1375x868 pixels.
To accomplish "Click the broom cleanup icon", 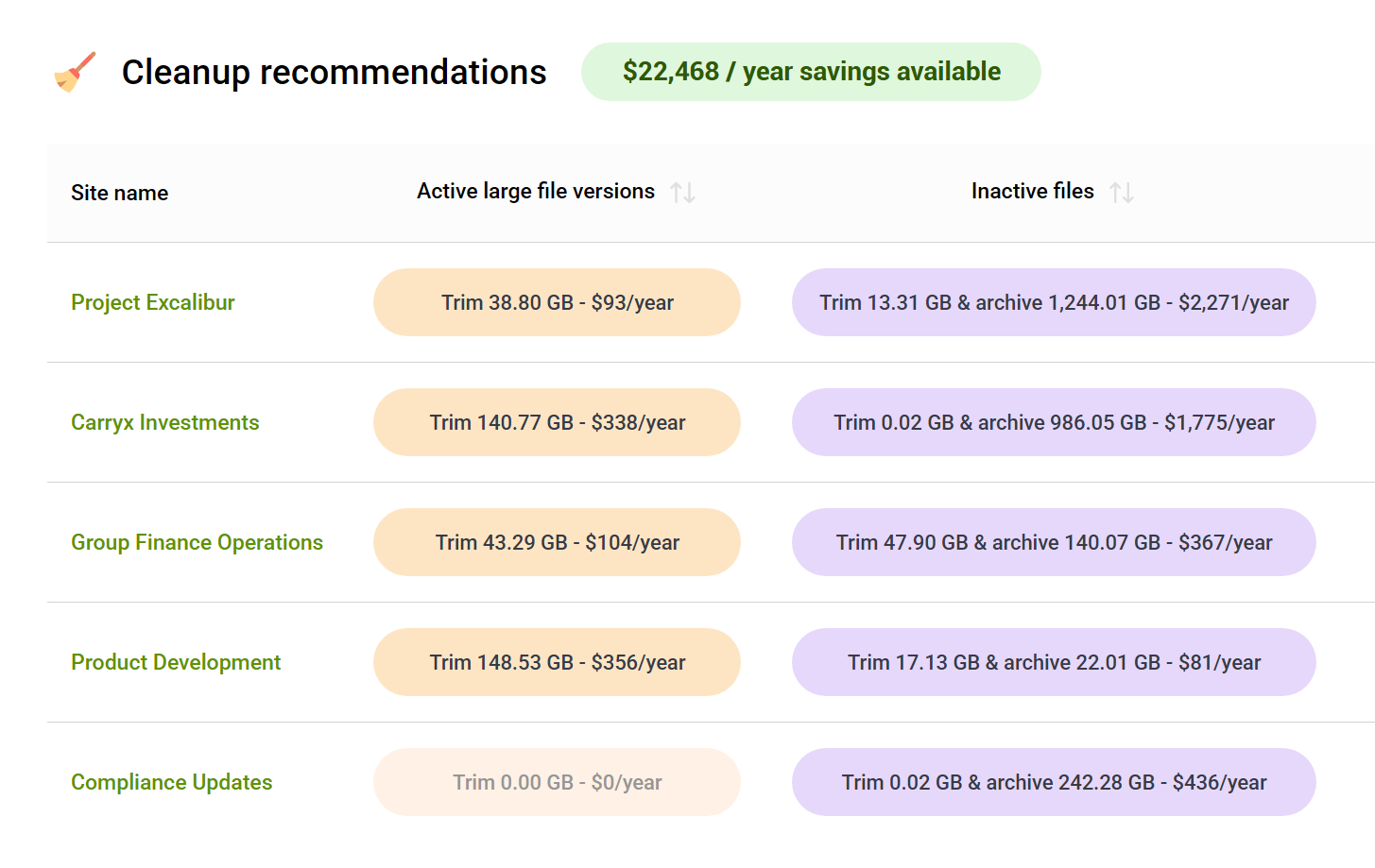I will tap(76, 72).
